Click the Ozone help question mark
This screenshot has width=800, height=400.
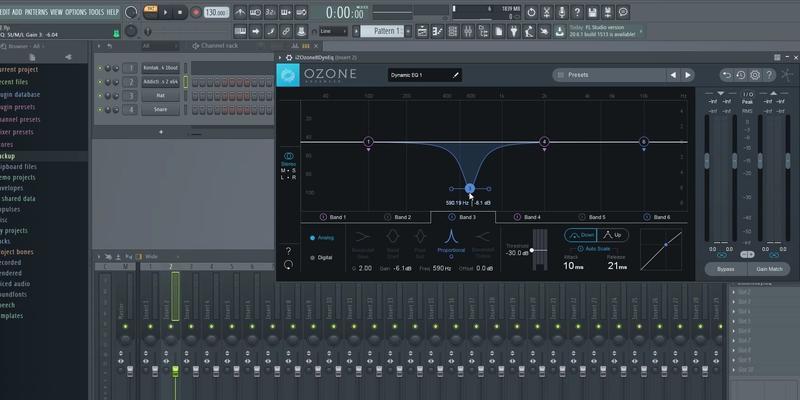[769, 76]
